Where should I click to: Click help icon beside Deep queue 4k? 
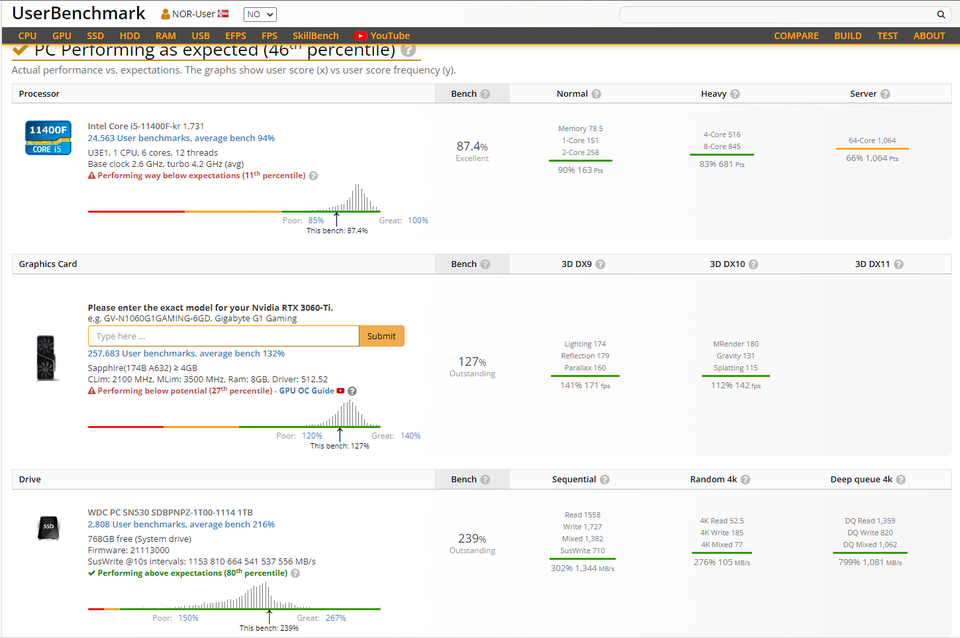pos(901,479)
